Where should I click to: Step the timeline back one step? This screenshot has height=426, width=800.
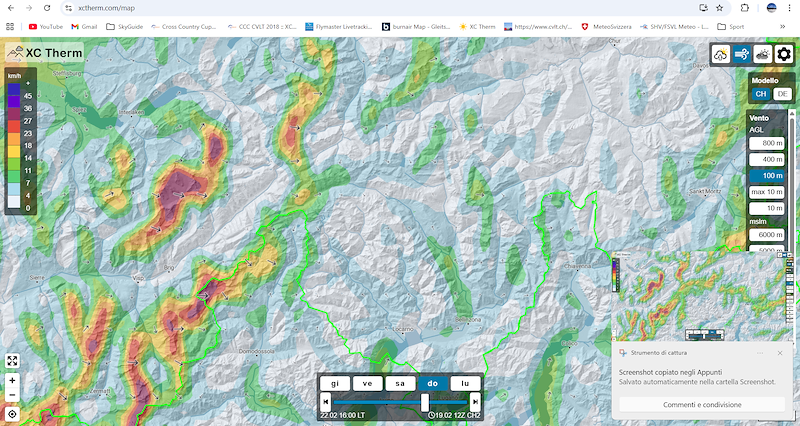(x=326, y=401)
